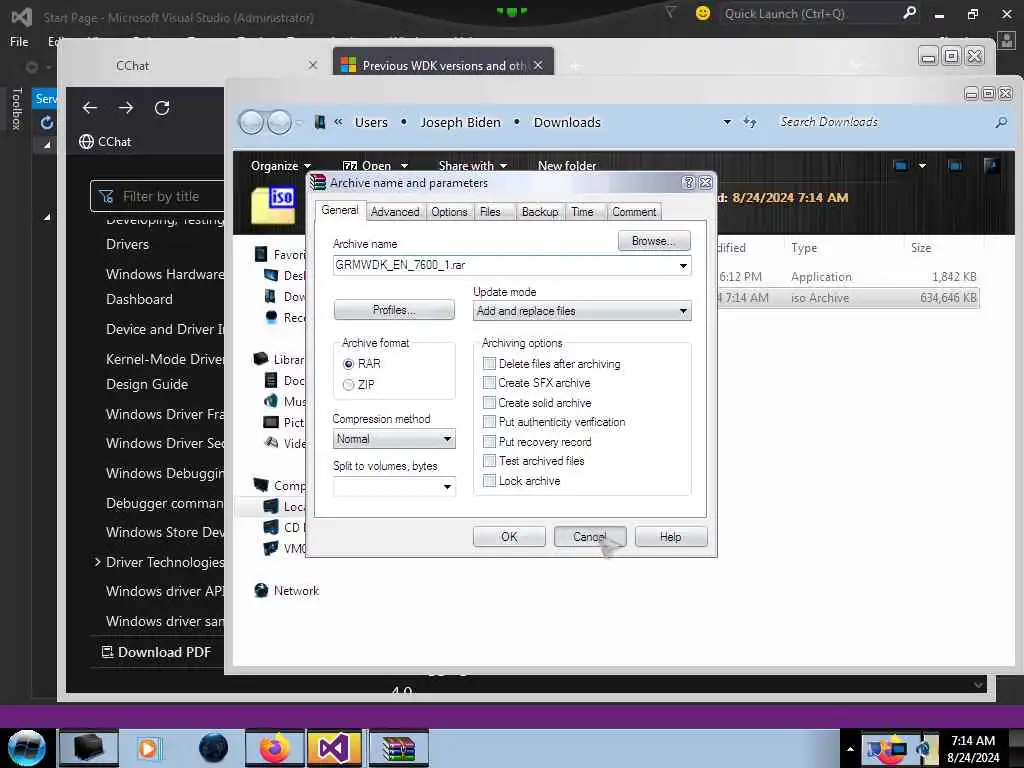This screenshot has height=768, width=1024.
Task: Click the Explorer forward navigation button
Action: pyautogui.click(x=280, y=122)
